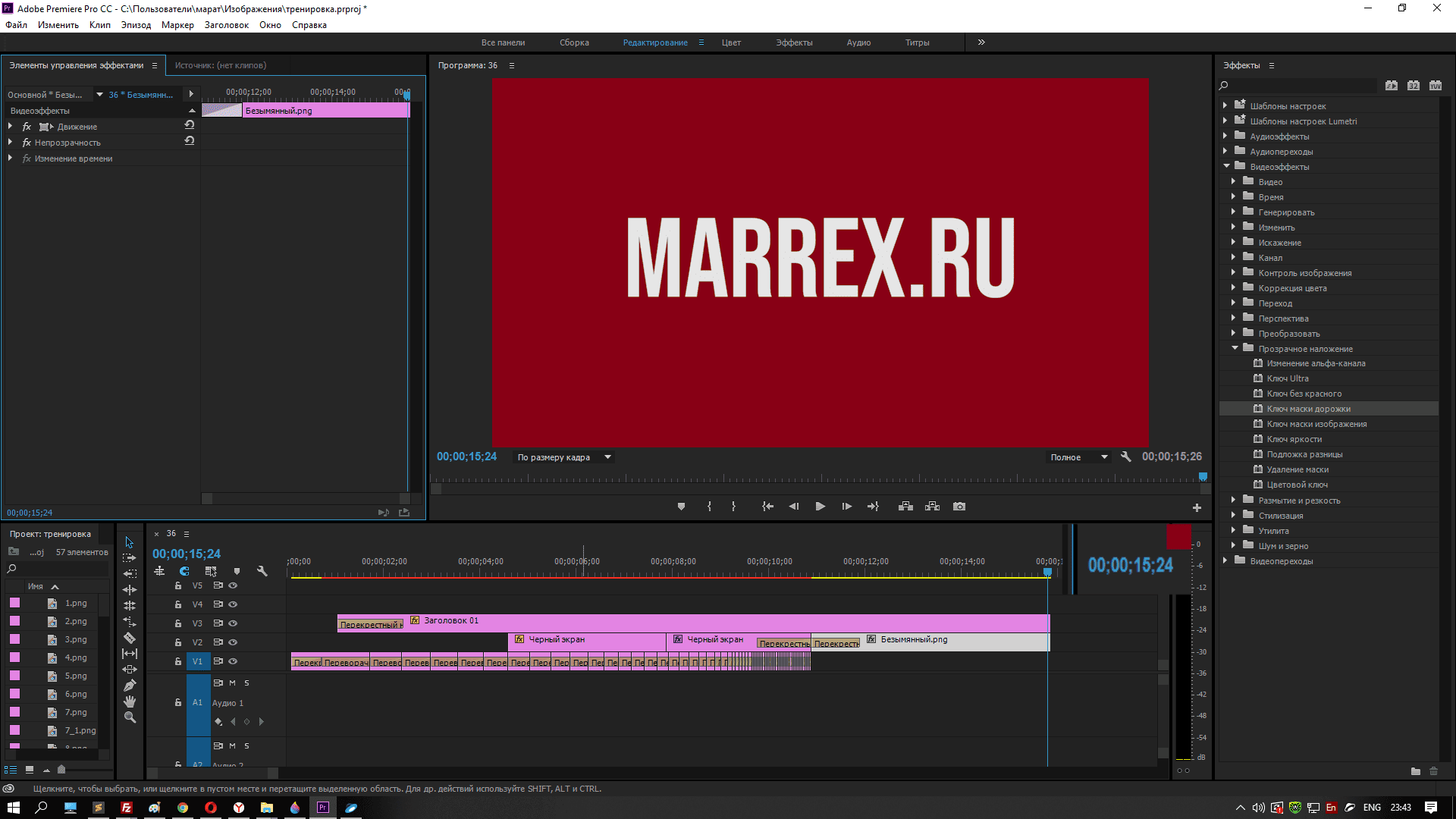Viewport: 1456px width, 819px height.
Task: Mute the A1 audio track
Action: pyautogui.click(x=233, y=682)
